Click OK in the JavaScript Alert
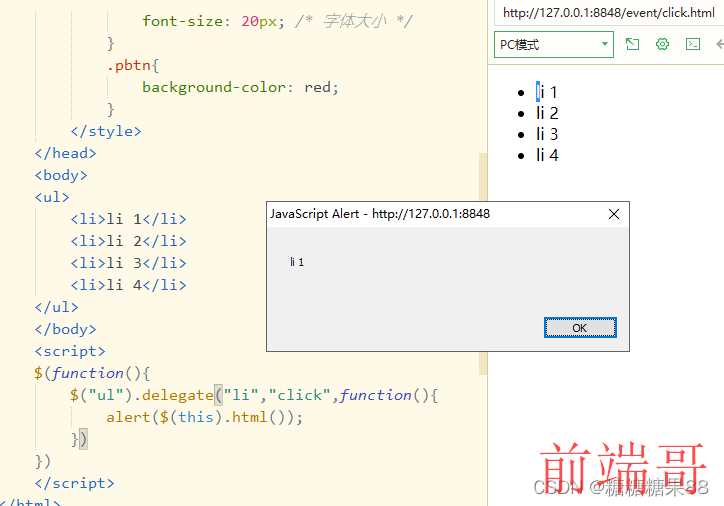 (x=580, y=328)
